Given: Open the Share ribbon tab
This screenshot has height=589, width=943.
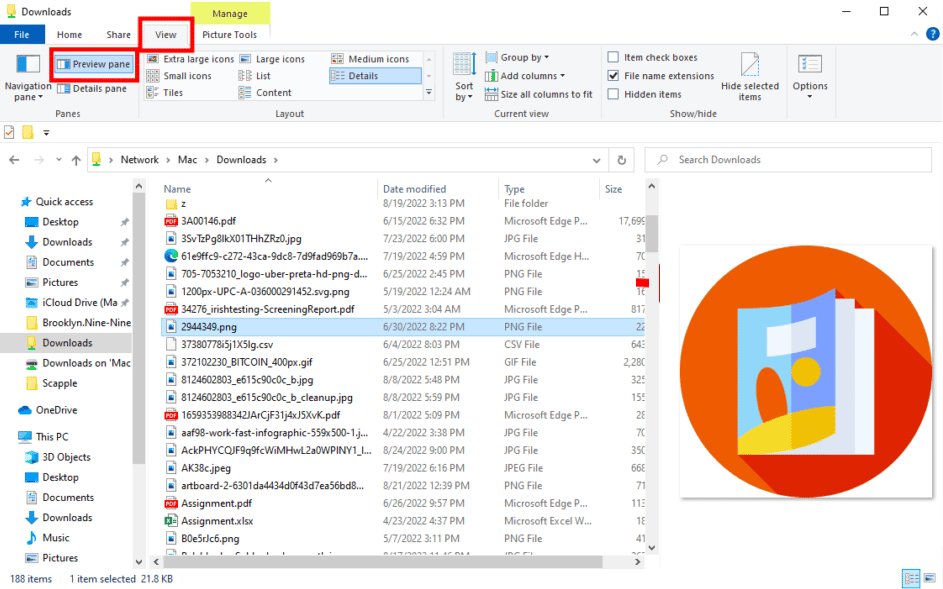Looking at the screenshot, I should pyautogui.click(x=118, y=35).
